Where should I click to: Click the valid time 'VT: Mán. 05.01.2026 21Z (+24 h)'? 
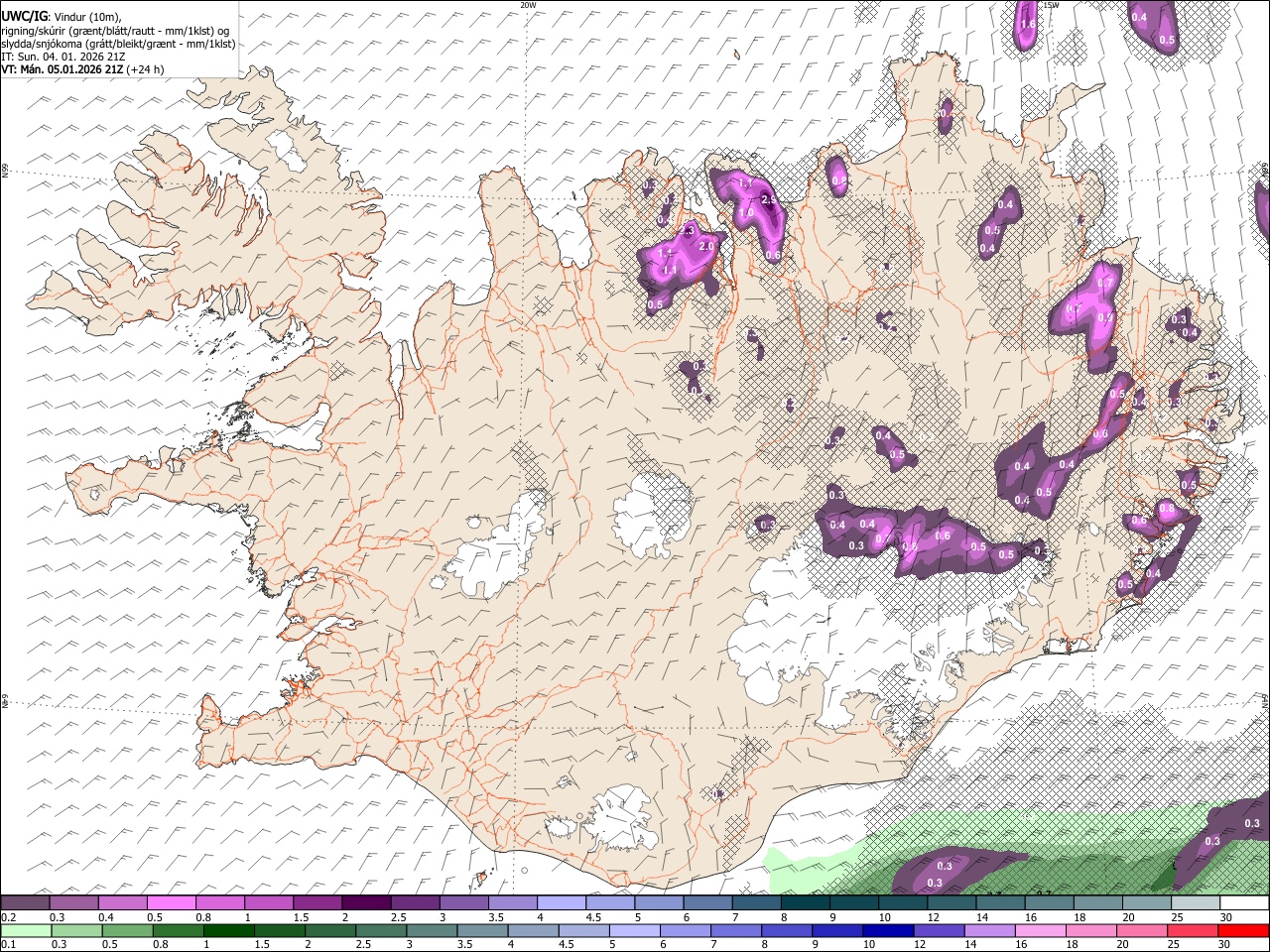82,69
